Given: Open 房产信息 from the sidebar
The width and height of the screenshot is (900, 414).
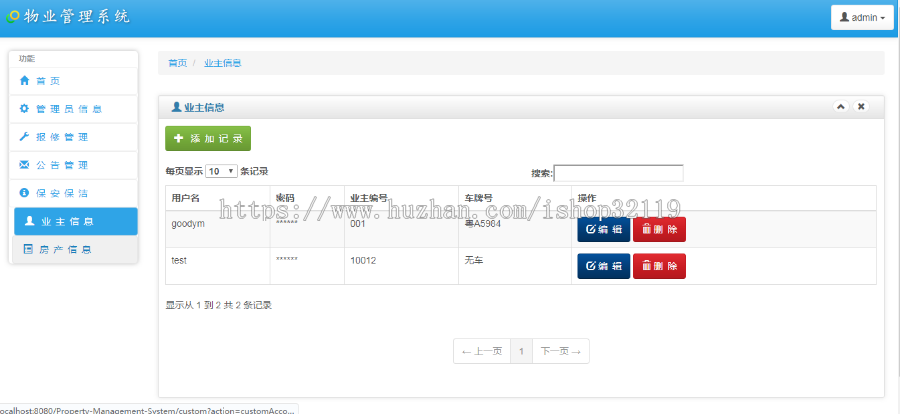Looking at the screenshot, I should pos(75,250).
